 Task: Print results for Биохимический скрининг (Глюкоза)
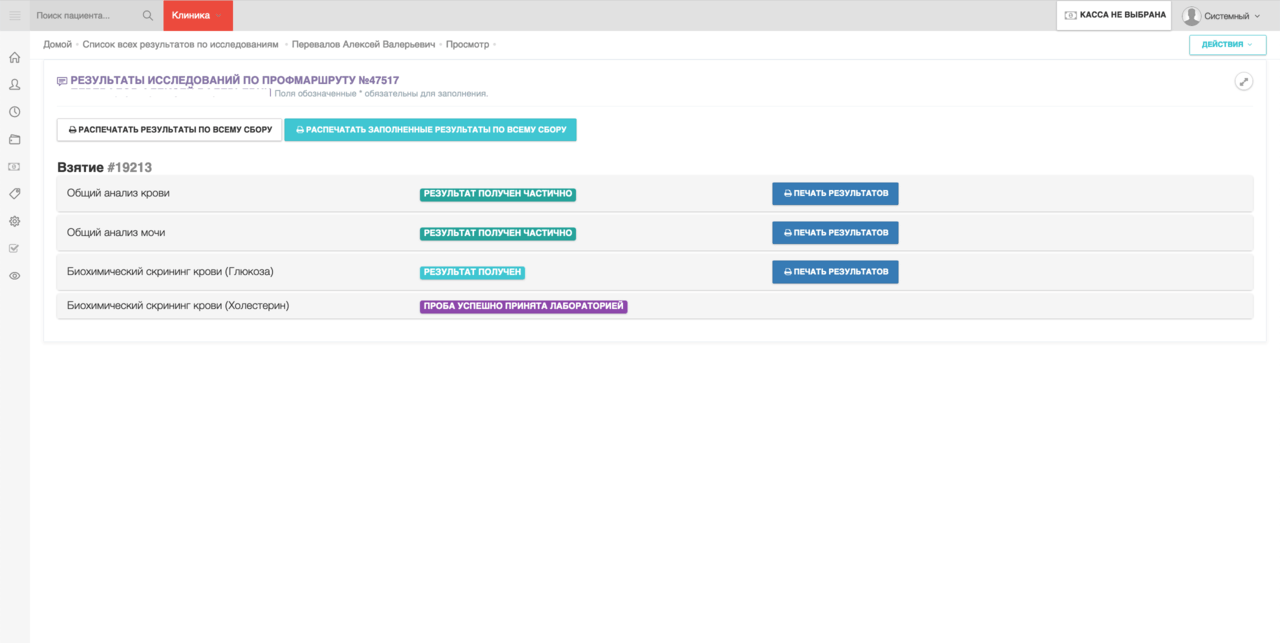point(835,271)
